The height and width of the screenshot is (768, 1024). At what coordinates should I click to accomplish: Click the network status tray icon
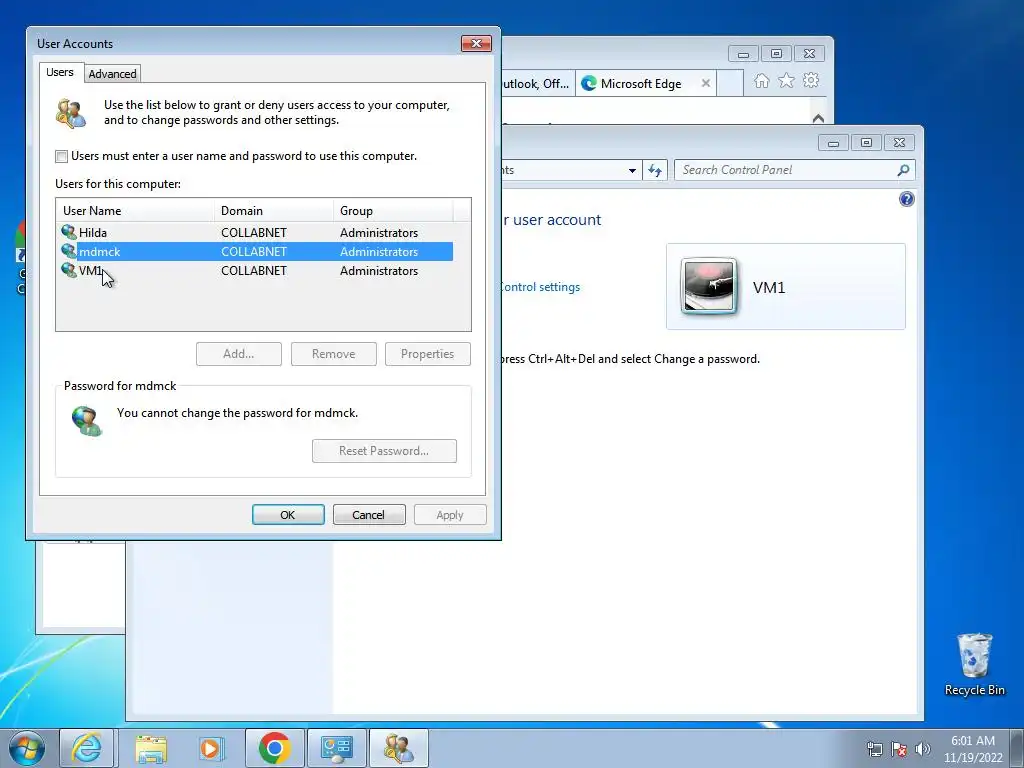tap(875, 749)
